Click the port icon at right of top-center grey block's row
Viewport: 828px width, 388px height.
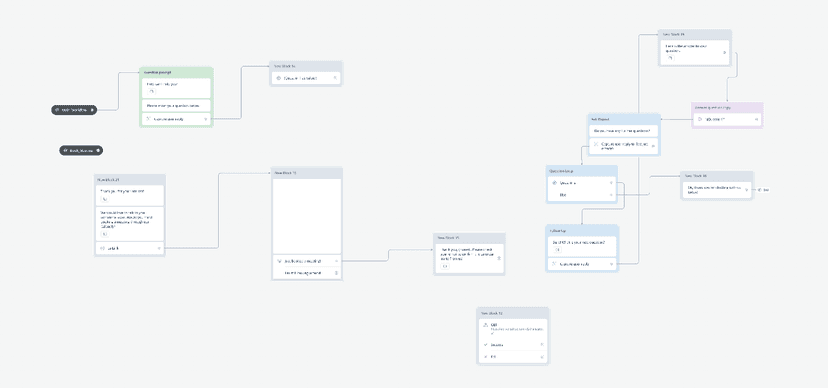tap(335, 78)
